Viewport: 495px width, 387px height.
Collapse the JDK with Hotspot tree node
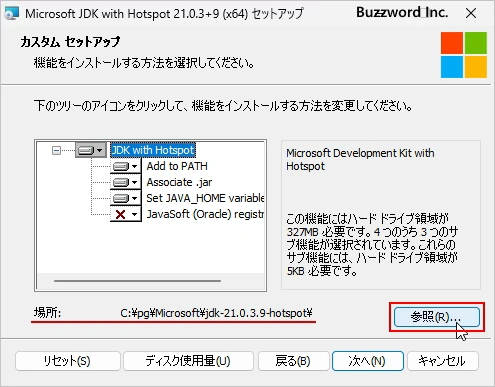pyautogui.click(x=56, y=151)
